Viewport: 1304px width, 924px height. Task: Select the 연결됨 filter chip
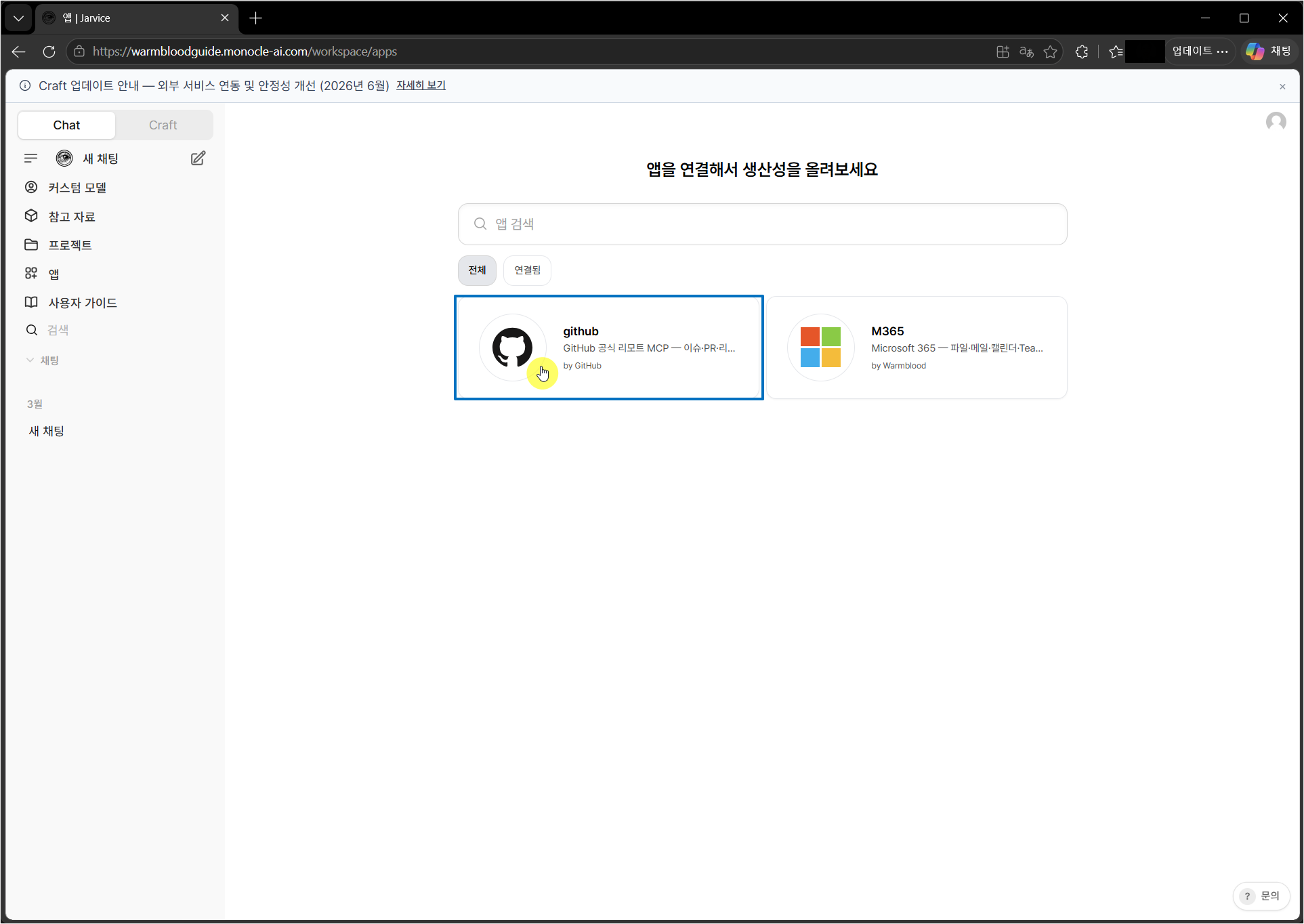[527, 270]
